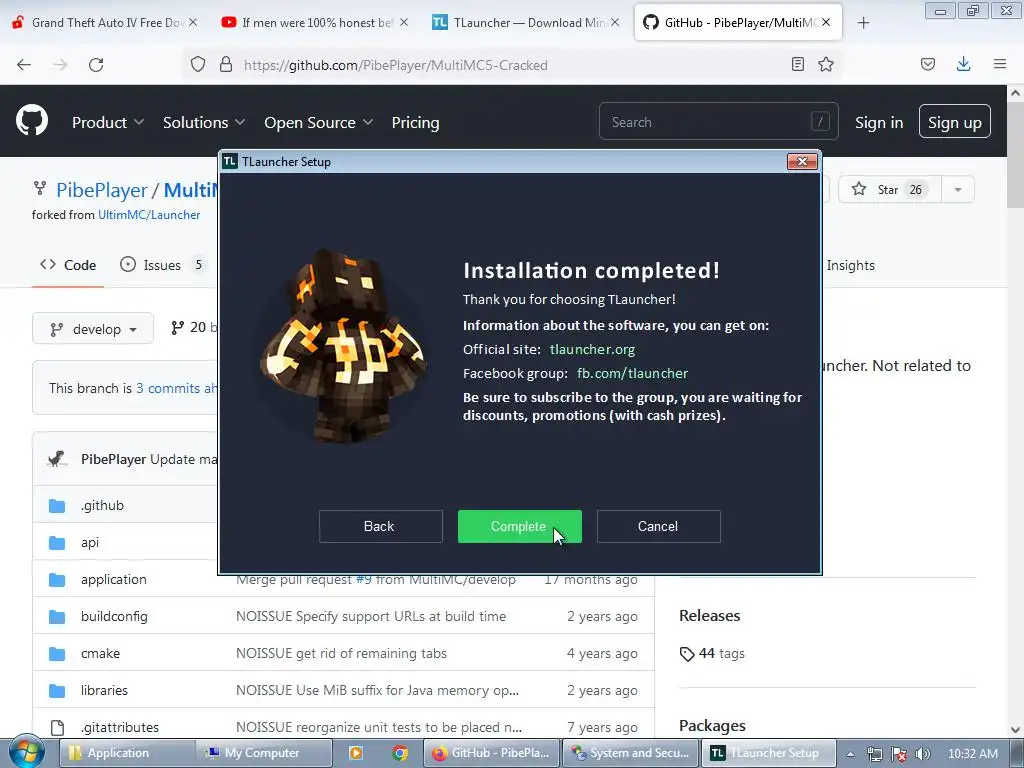
Task: Open the develop branch dropdown
Action: point(93,328)
